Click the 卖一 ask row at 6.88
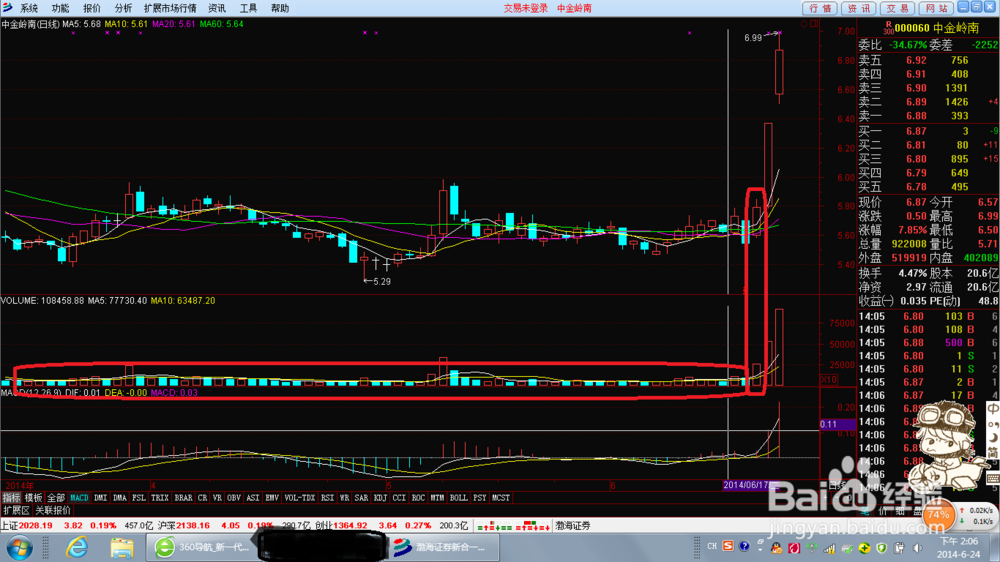Image resolution: width=1000 pixels, height=562 pixels. (928, 115)
